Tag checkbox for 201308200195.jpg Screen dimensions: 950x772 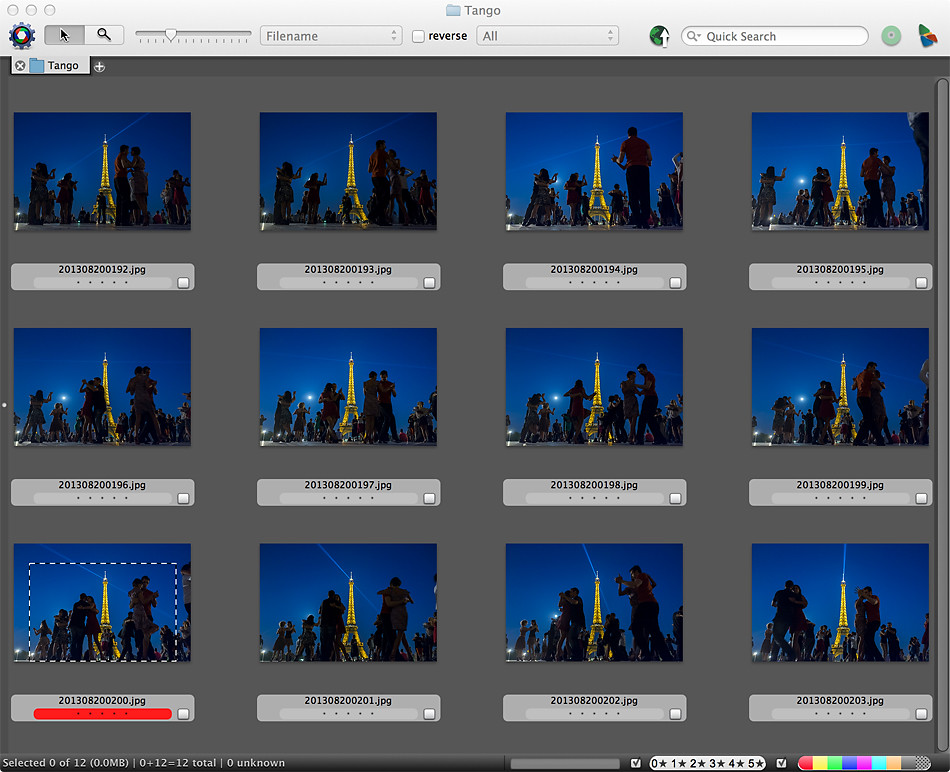(x=921, y=282)
